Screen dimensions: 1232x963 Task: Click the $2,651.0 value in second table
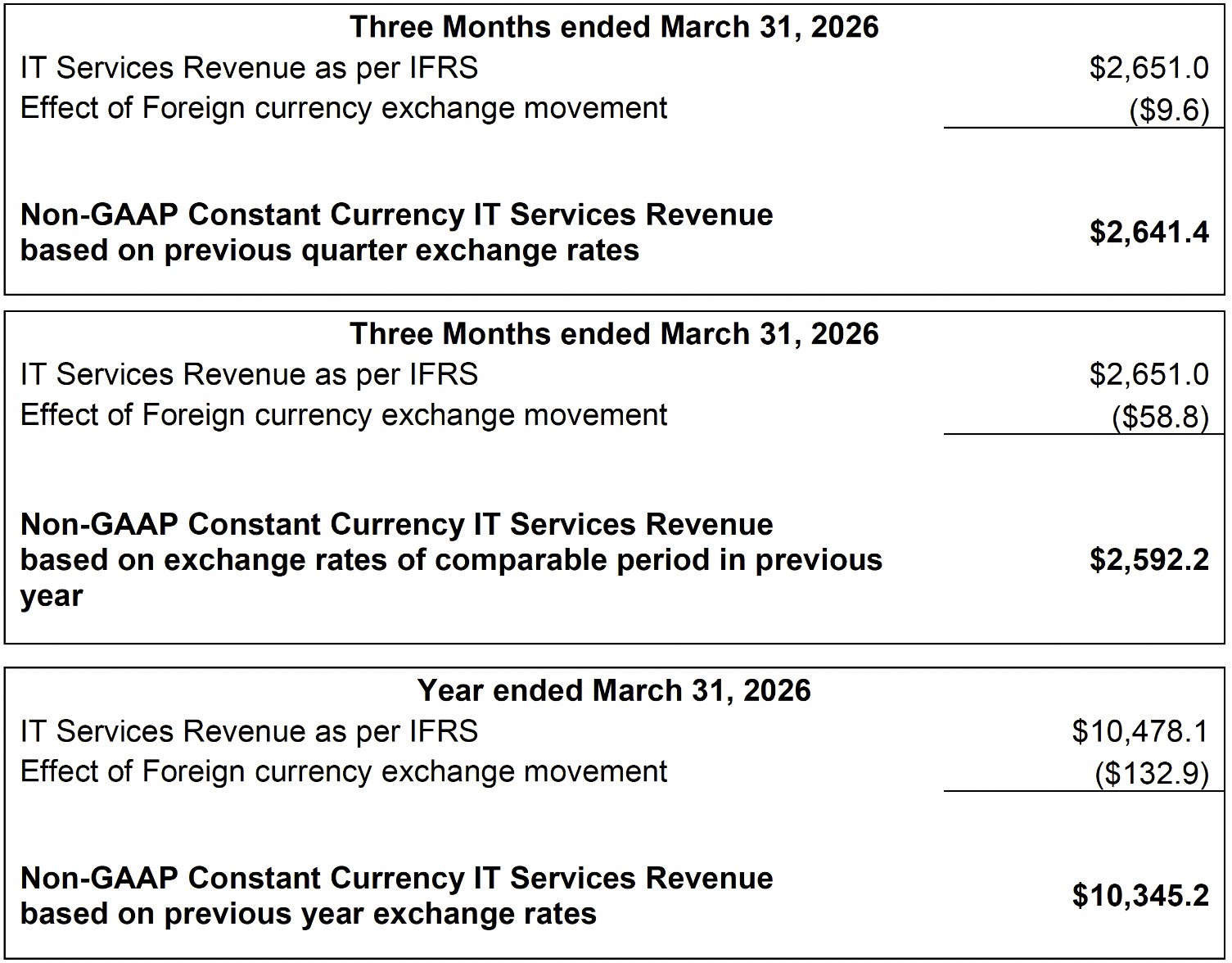click(1148, 375)
